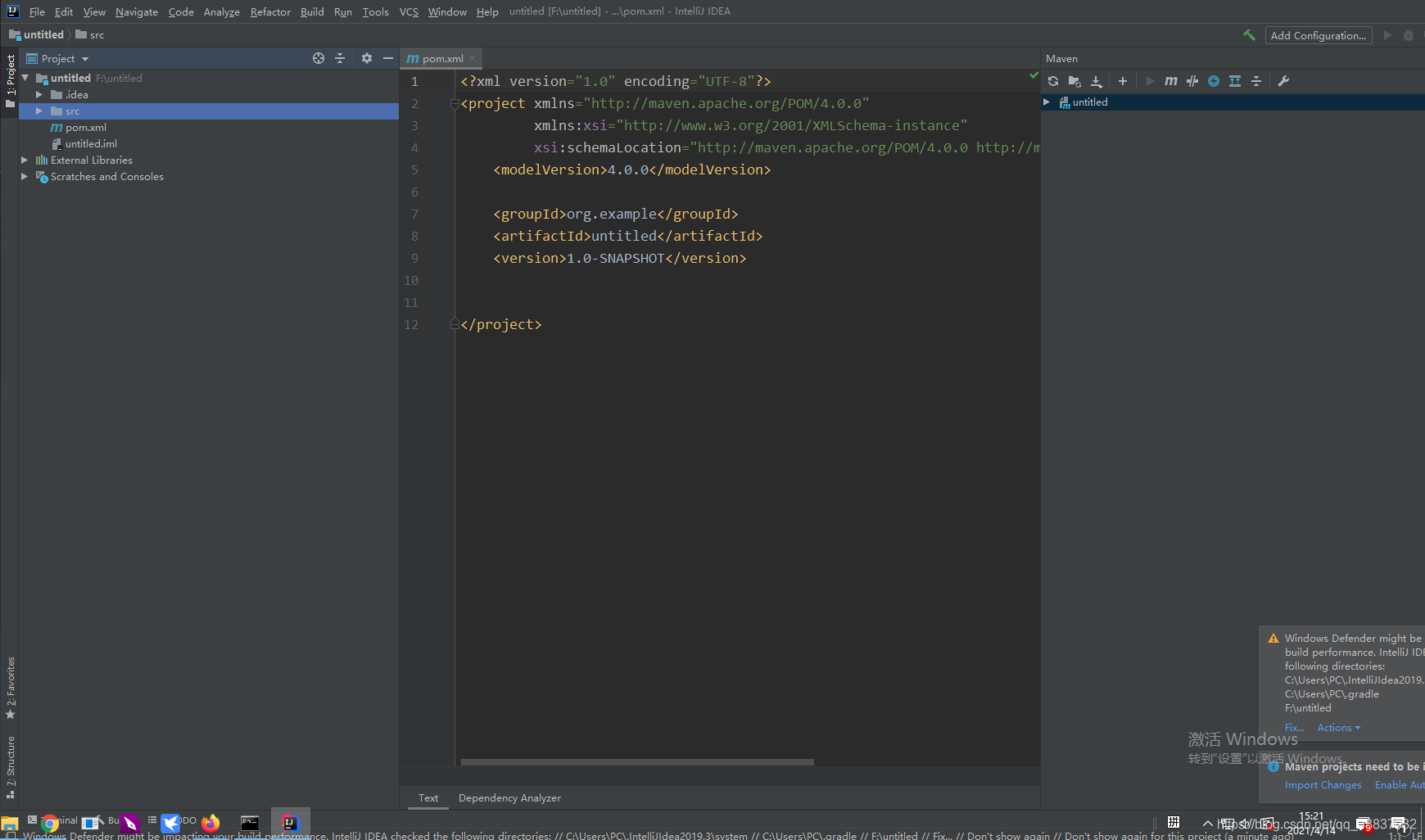Click Build project hammer icon
Viewport: 1425px width, 840px height.
coord(1249,35)
